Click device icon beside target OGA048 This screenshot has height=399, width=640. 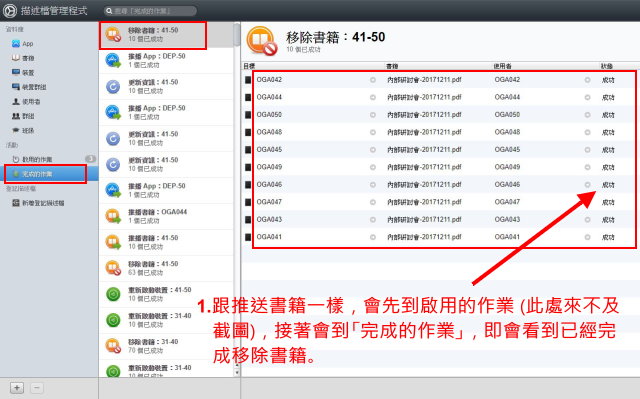point(248,132)
